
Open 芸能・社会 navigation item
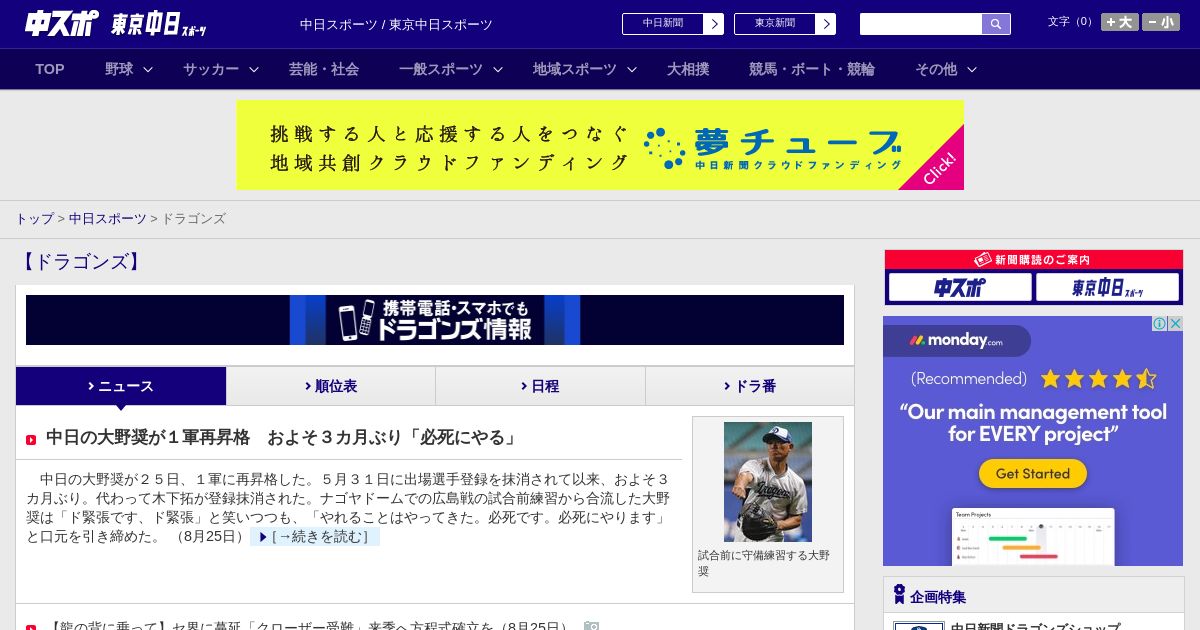point(324,69)
